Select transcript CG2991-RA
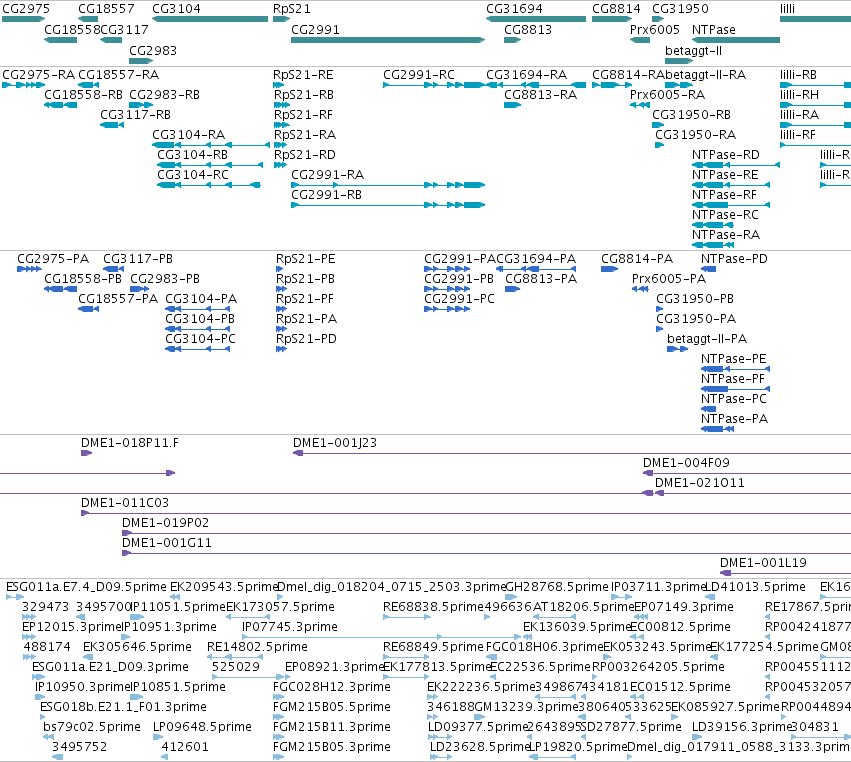 pyautogui.click(x=388, y=185)
